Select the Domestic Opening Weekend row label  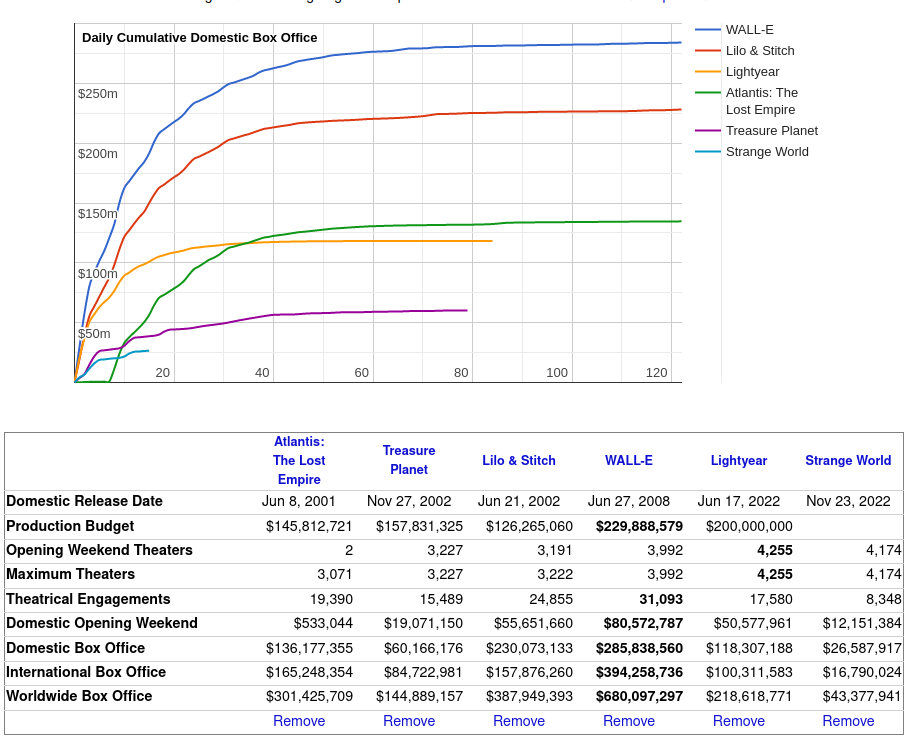point(102,623)
